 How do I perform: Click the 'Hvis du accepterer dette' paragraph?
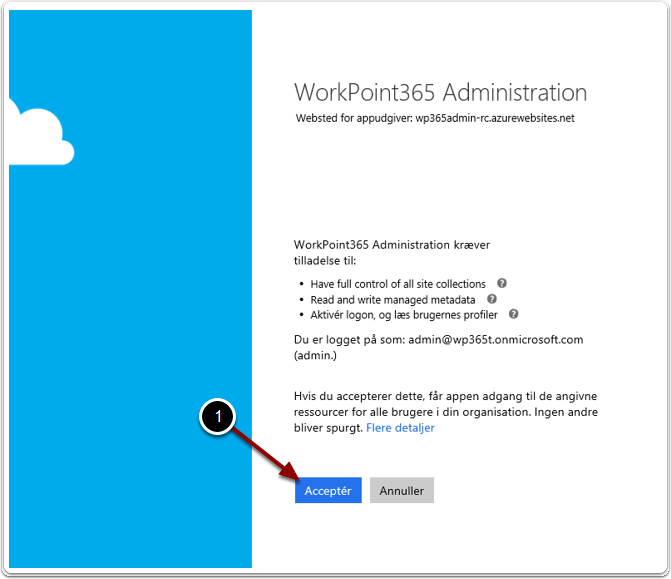tap(445, 412)
